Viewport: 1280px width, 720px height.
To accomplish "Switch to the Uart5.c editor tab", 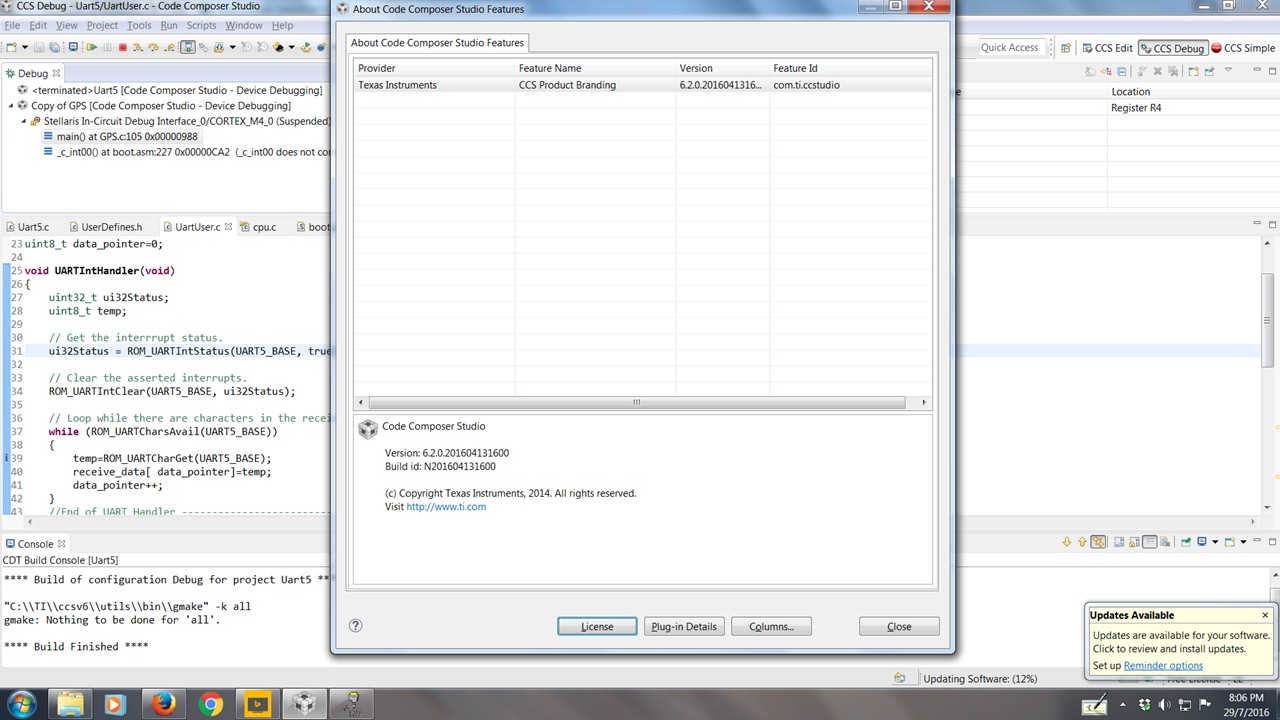I will [33, 227].
